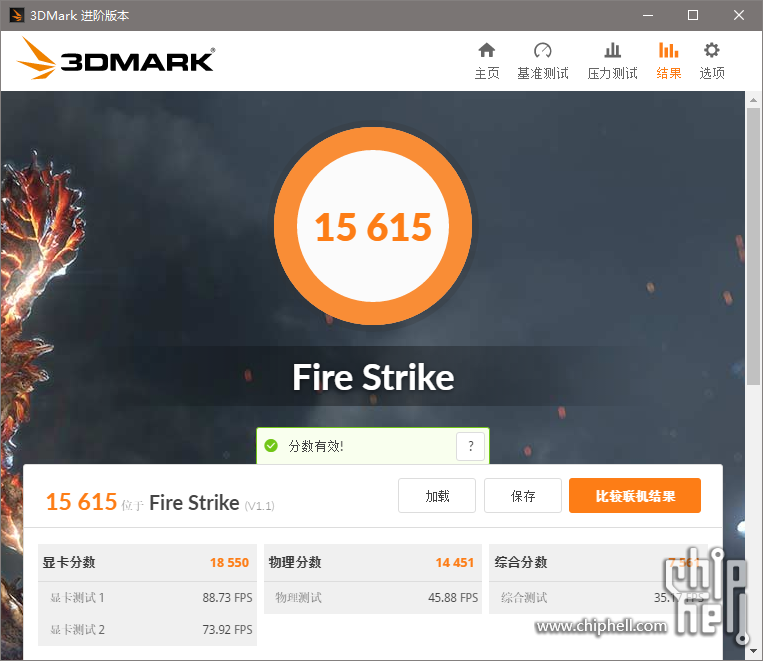Open the Options (选项) gear icon
This screenshot has height=661, width=763.
coord(711,51)
